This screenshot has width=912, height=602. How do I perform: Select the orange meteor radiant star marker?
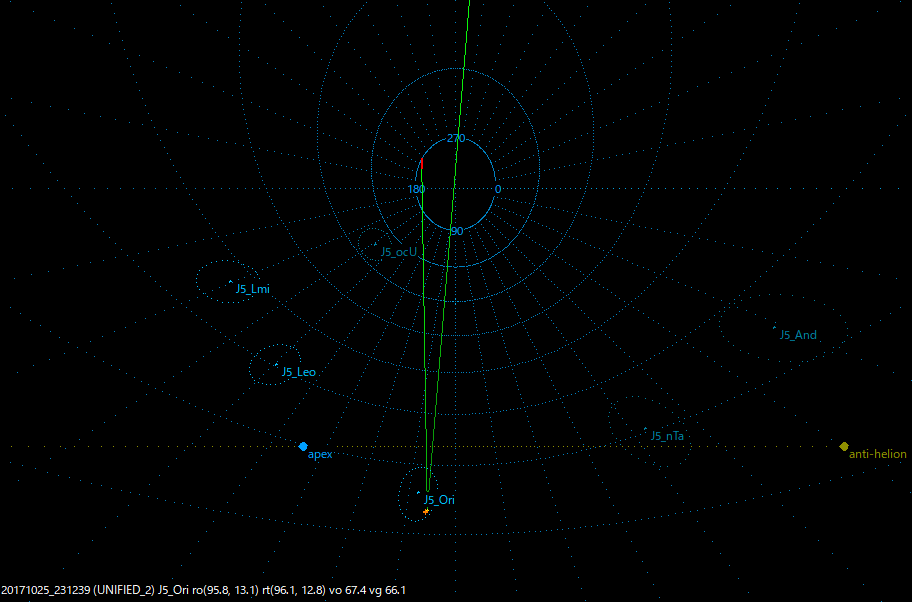click(x=426, y=512)
